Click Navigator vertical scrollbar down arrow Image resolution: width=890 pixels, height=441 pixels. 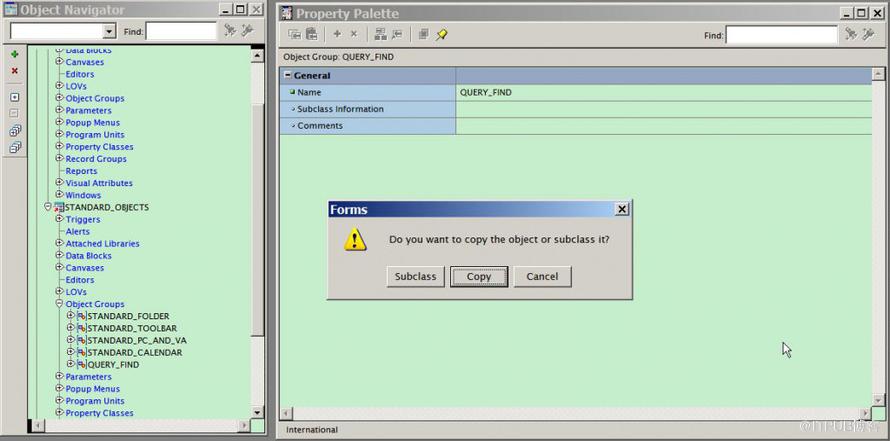(x=258, y=413)
